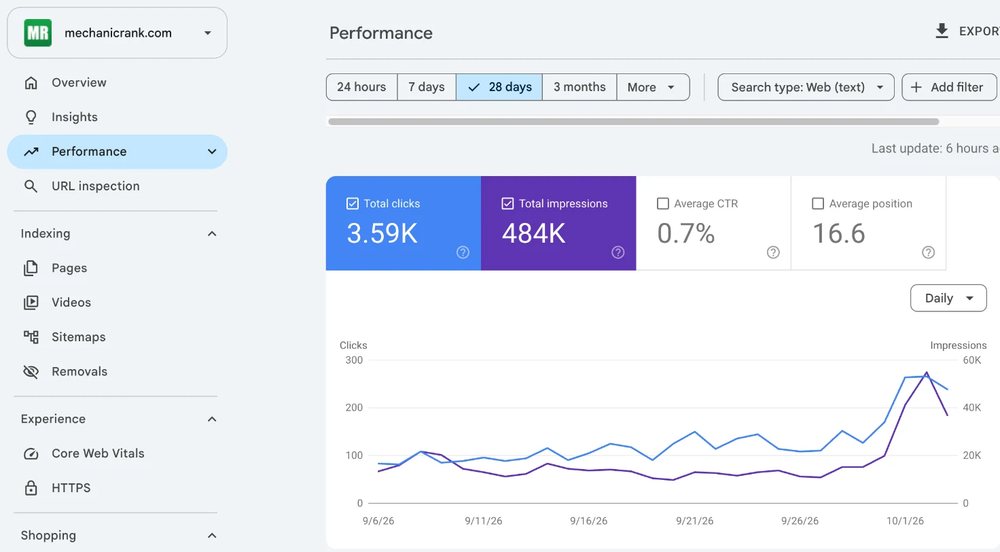1000x552 pixels.
Task: Open the Sitemaps page
Action: (x=117, y=337)
